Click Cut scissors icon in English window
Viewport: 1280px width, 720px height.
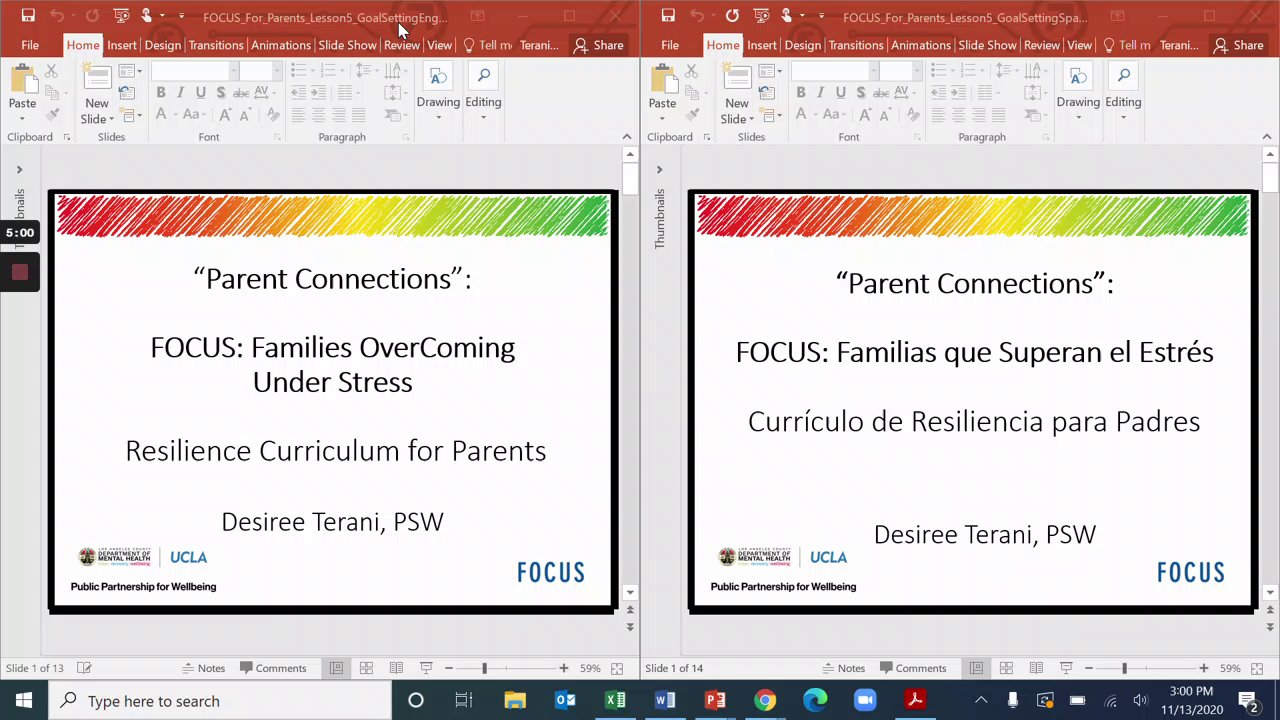[51, 71]
